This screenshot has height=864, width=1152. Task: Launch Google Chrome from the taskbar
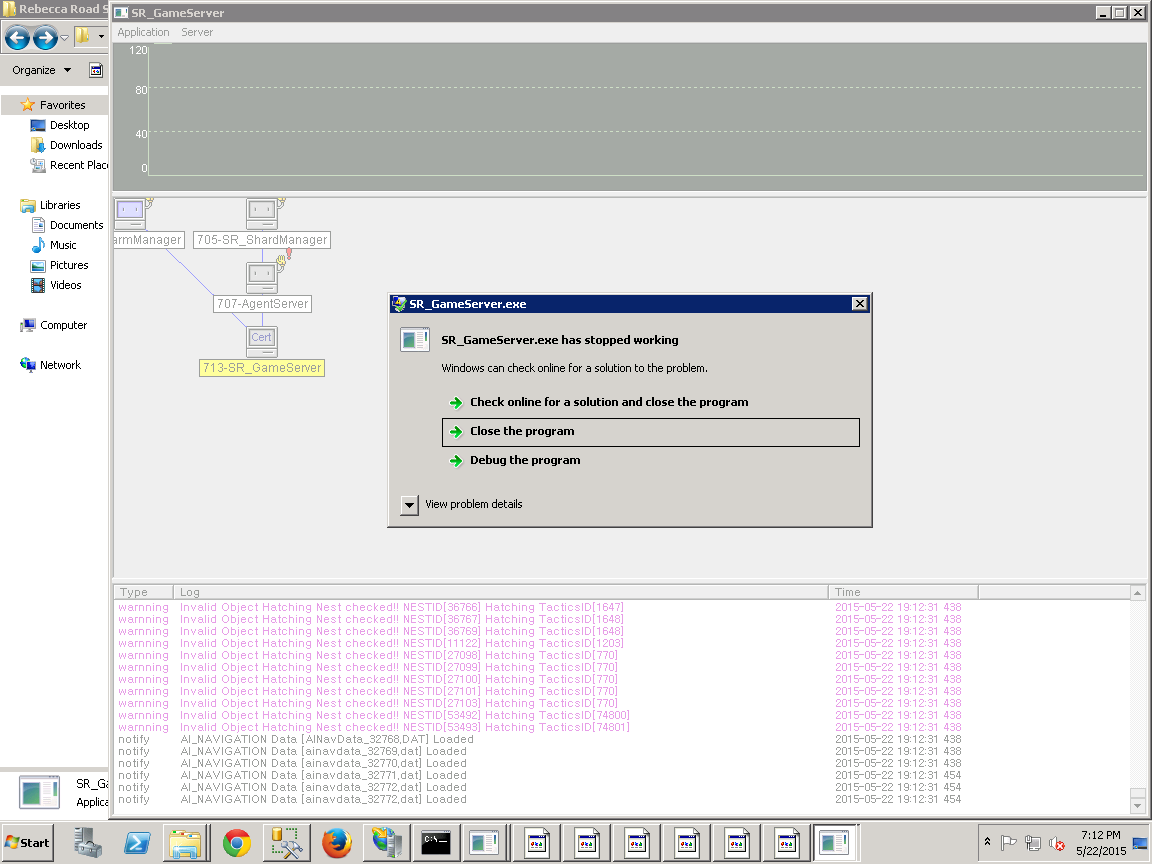(x=237, y=843)
